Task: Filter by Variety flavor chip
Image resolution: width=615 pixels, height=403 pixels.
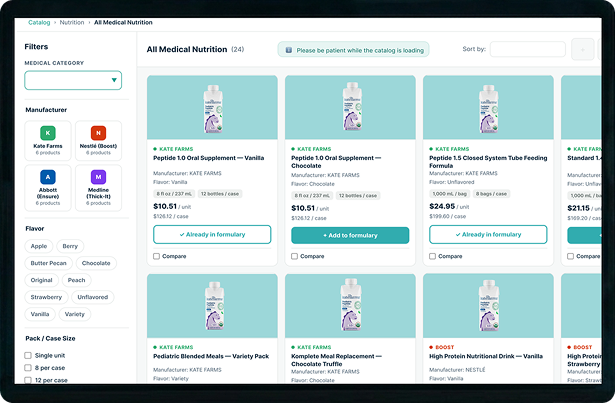Action: click(x=75, y=314)
